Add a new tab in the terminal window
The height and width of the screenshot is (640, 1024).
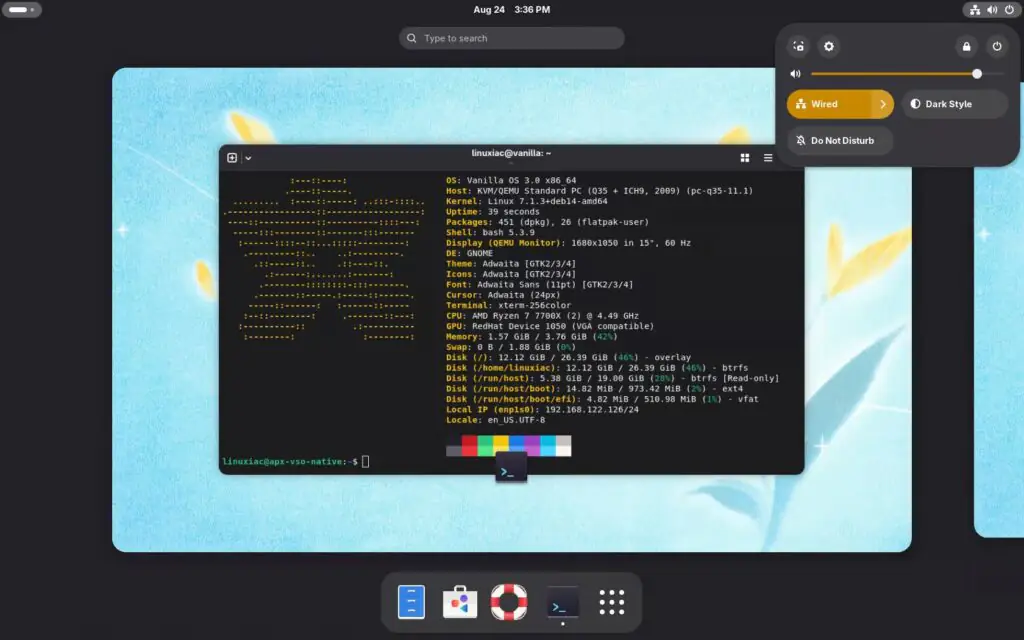(232, 157)
